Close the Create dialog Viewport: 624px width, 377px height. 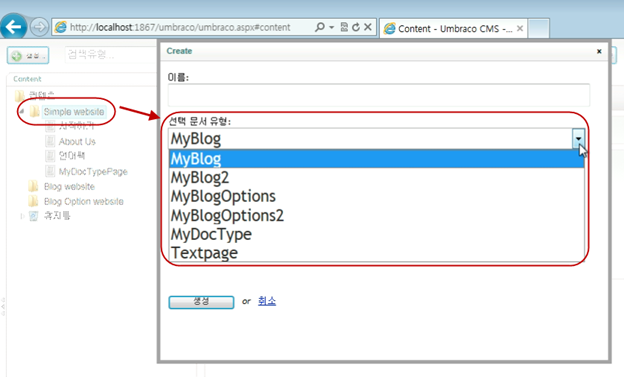599,51
